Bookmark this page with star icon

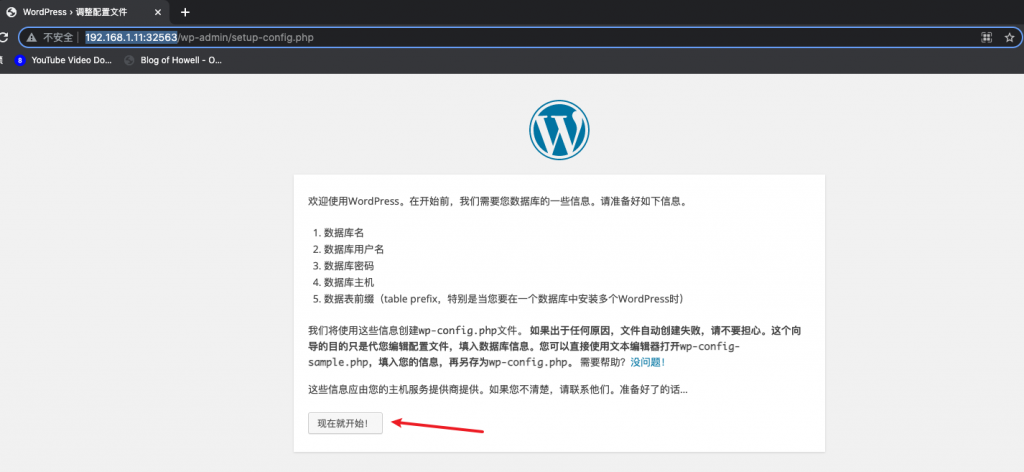(x=1009, y=38)
